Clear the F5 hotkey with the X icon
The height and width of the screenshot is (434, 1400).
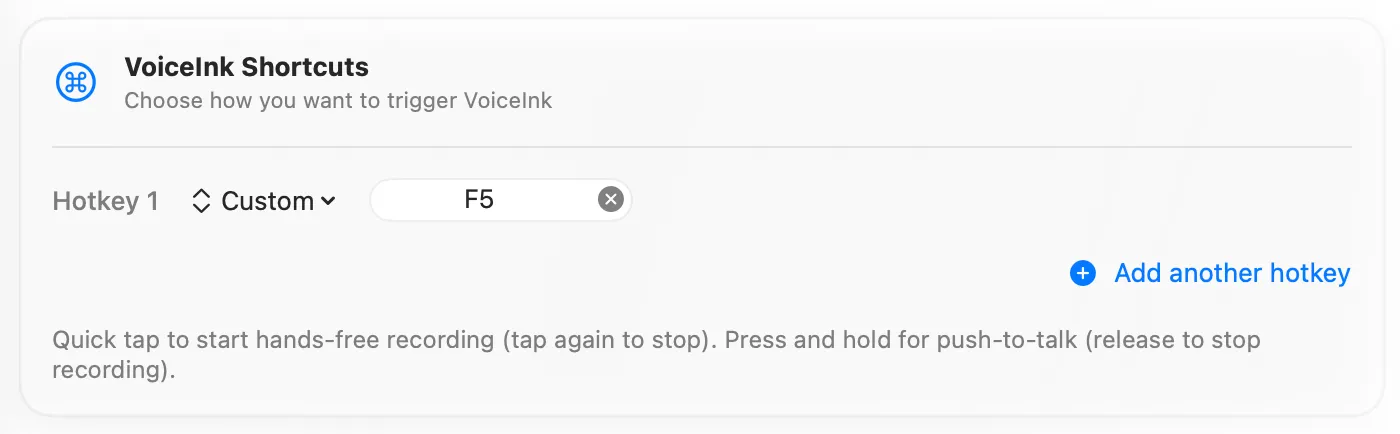pyautogui.click(x=610, y=200)
